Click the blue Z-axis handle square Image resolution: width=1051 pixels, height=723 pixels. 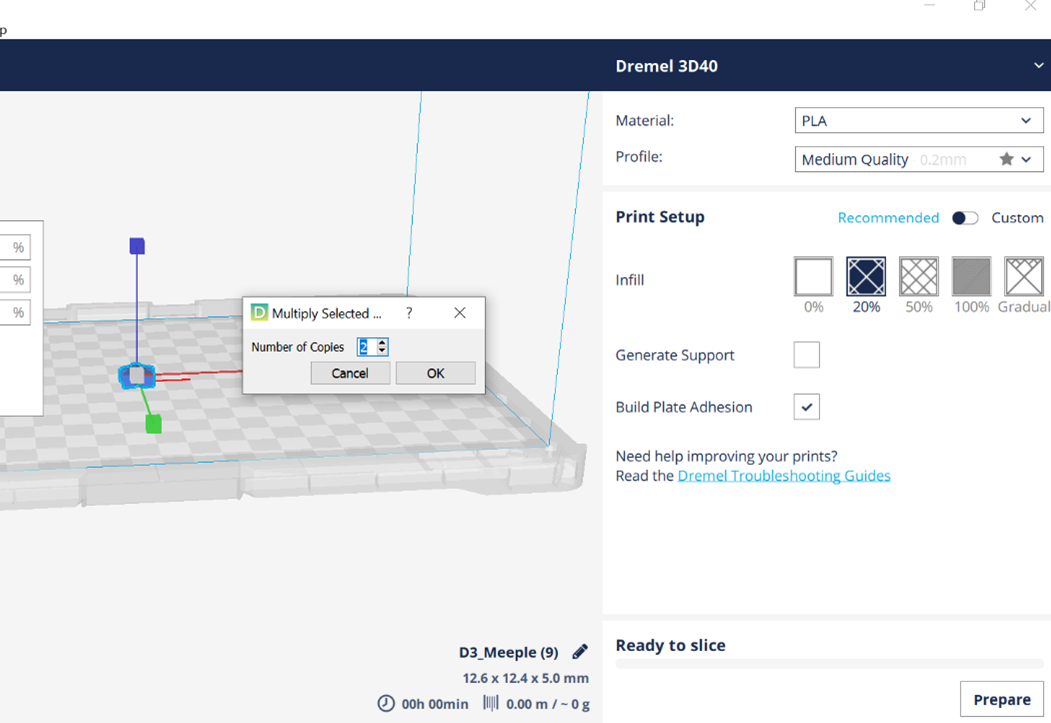[137, 246]
